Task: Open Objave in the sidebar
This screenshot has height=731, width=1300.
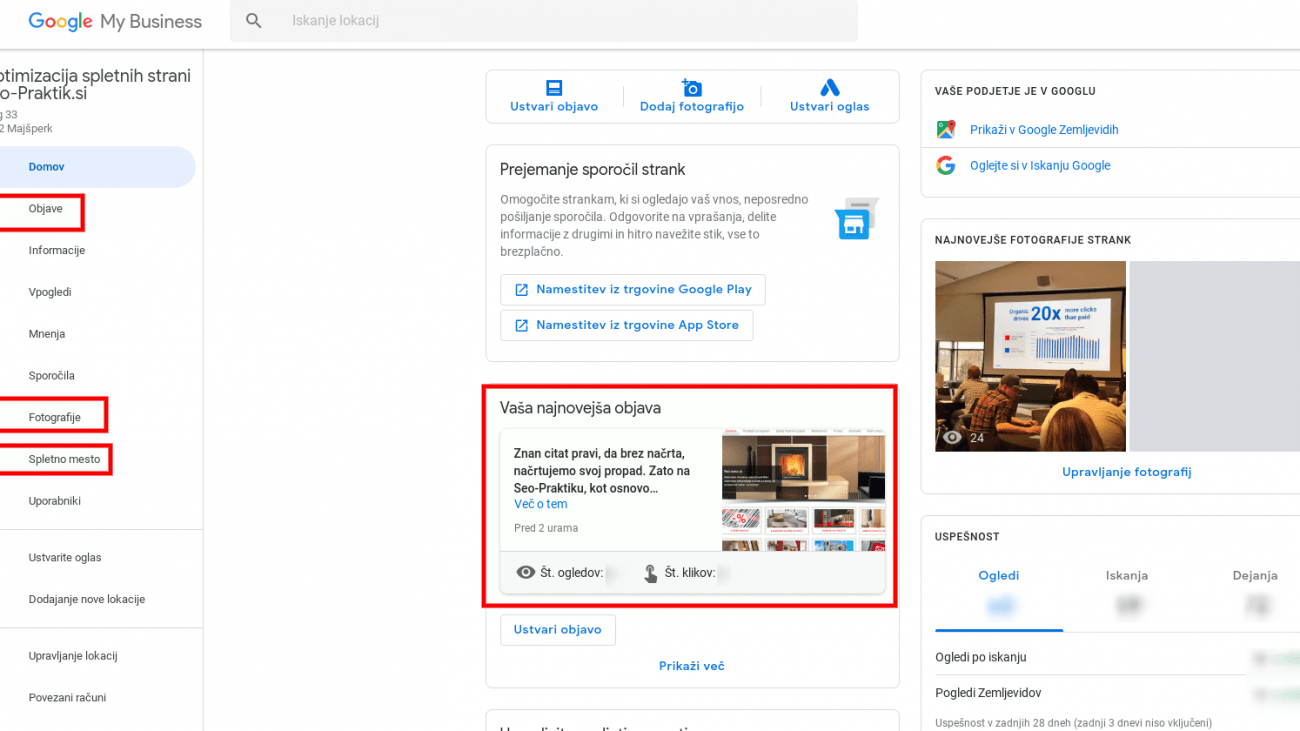Action: 46,209
